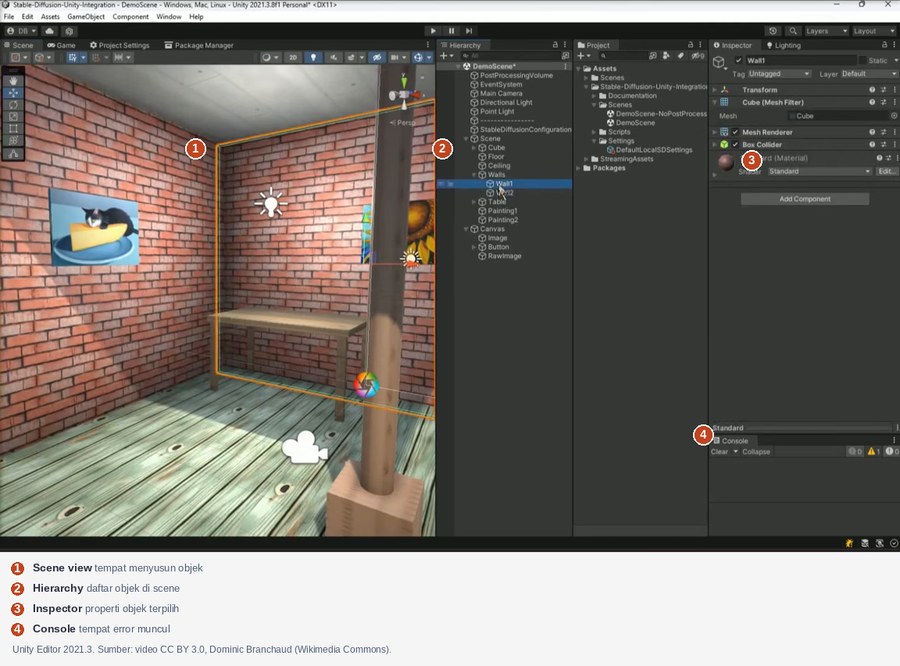The image size is (900, 666).
Task: Click the point light gizmo icon
Action: pyautogui.click(x=271, y=203)
